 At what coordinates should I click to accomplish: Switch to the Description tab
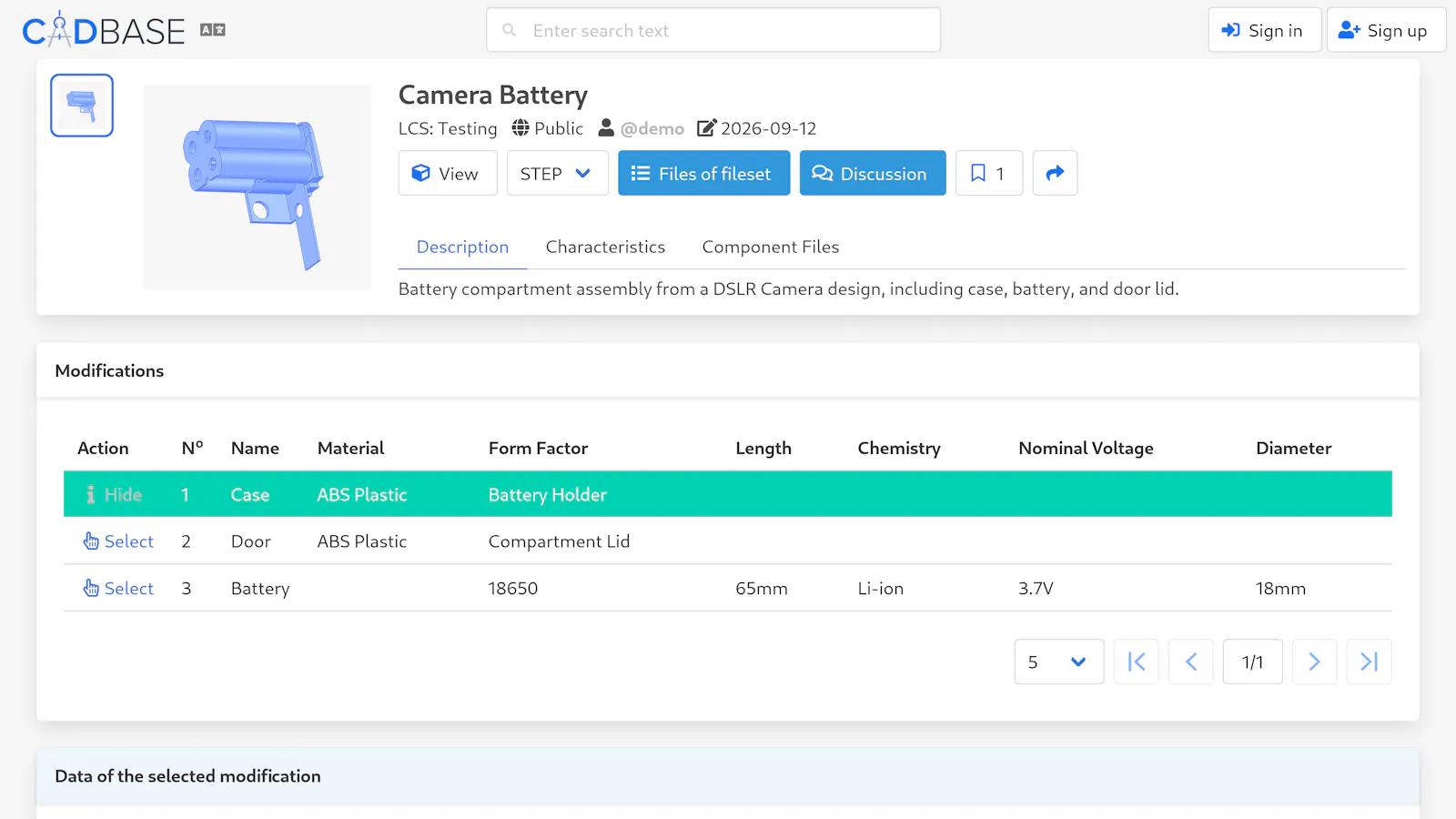(x=462, y=247)
